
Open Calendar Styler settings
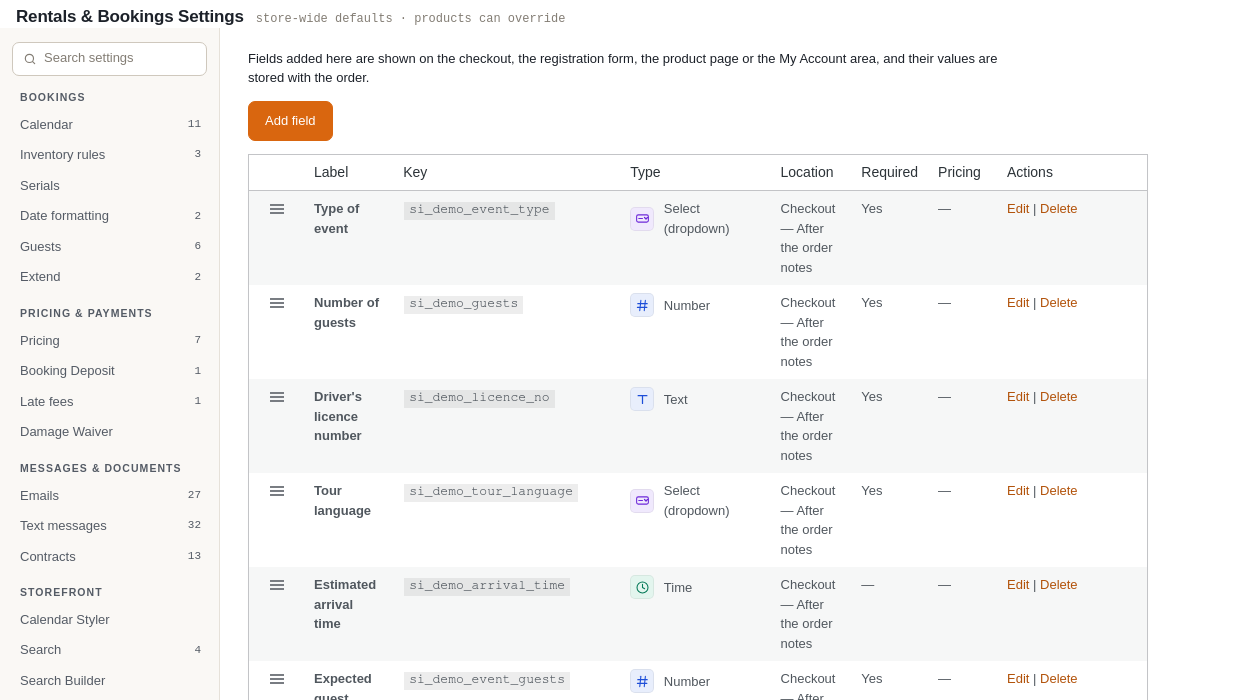[110, 620]
